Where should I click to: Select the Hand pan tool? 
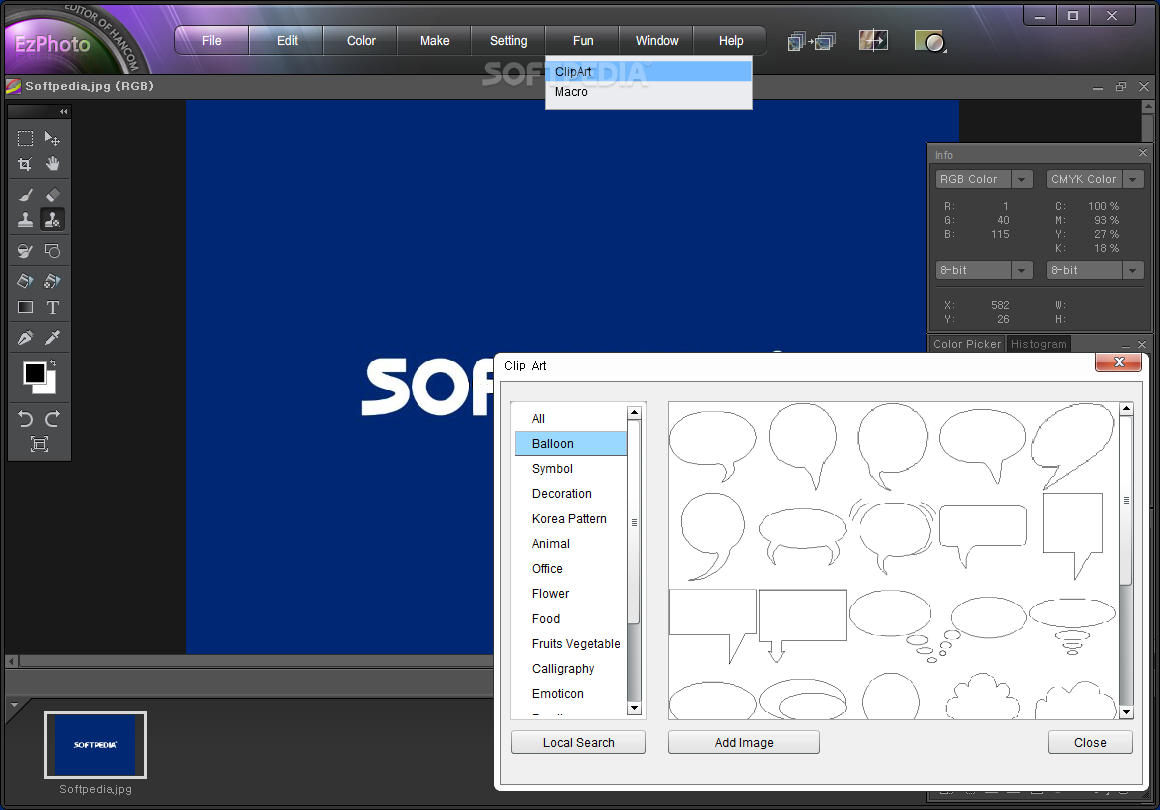[x=53, y=164]
